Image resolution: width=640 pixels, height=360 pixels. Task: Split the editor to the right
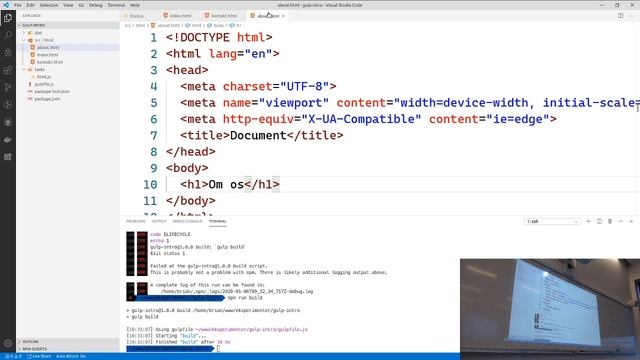[620, 16]
